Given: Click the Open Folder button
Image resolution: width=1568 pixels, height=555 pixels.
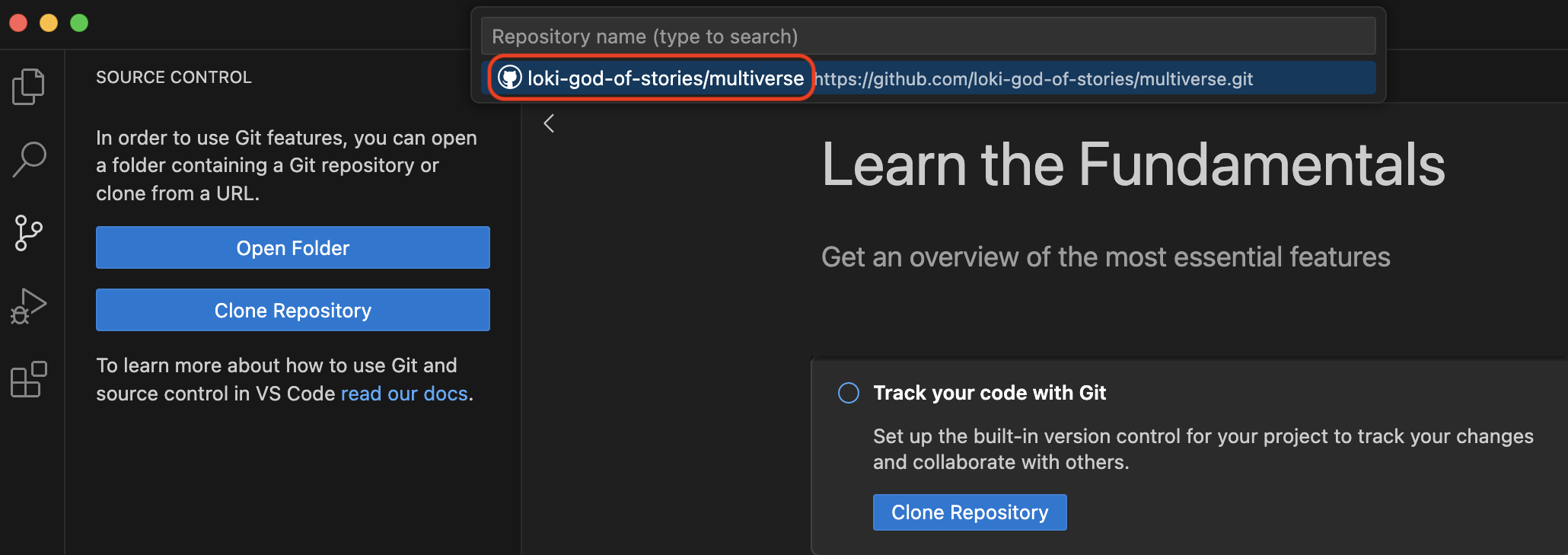Looking at the screenshot, I should 292,247.
